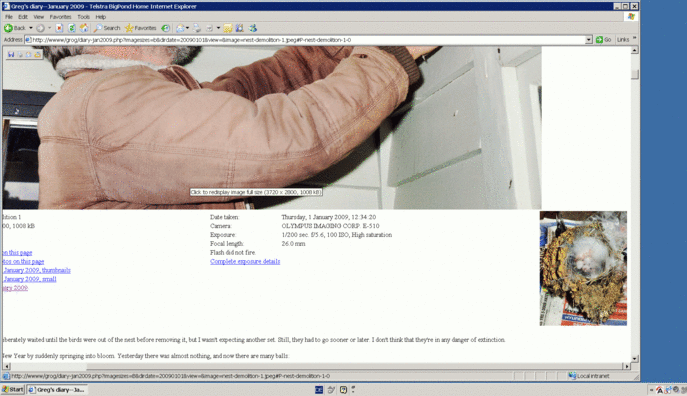The image size is (687, 396).
Task: Expand the Mail dropdown arrow
Action: [188, 28]
